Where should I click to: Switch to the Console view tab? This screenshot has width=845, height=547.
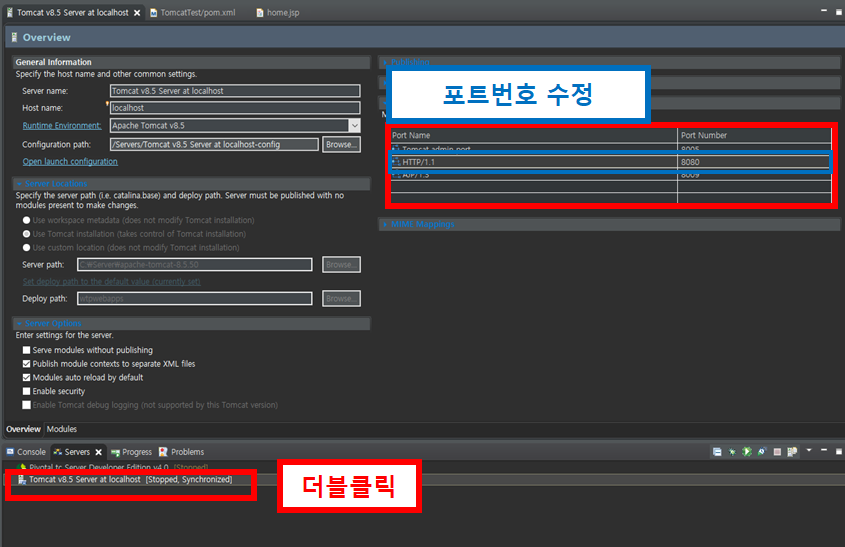coord(26,452)
